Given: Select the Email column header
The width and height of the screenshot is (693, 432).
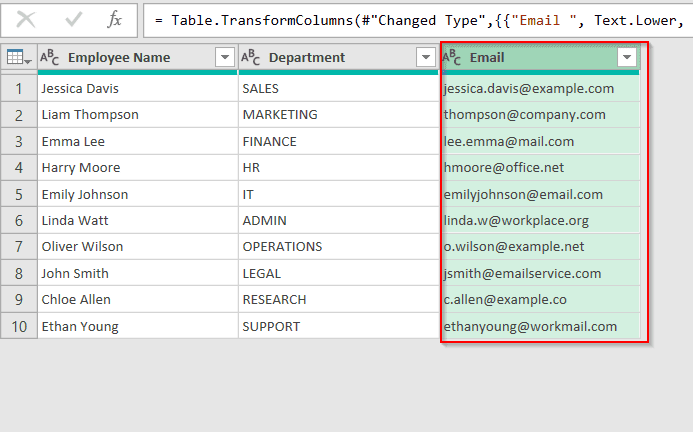Looking at the screenshot, I should tap(540, 57).
